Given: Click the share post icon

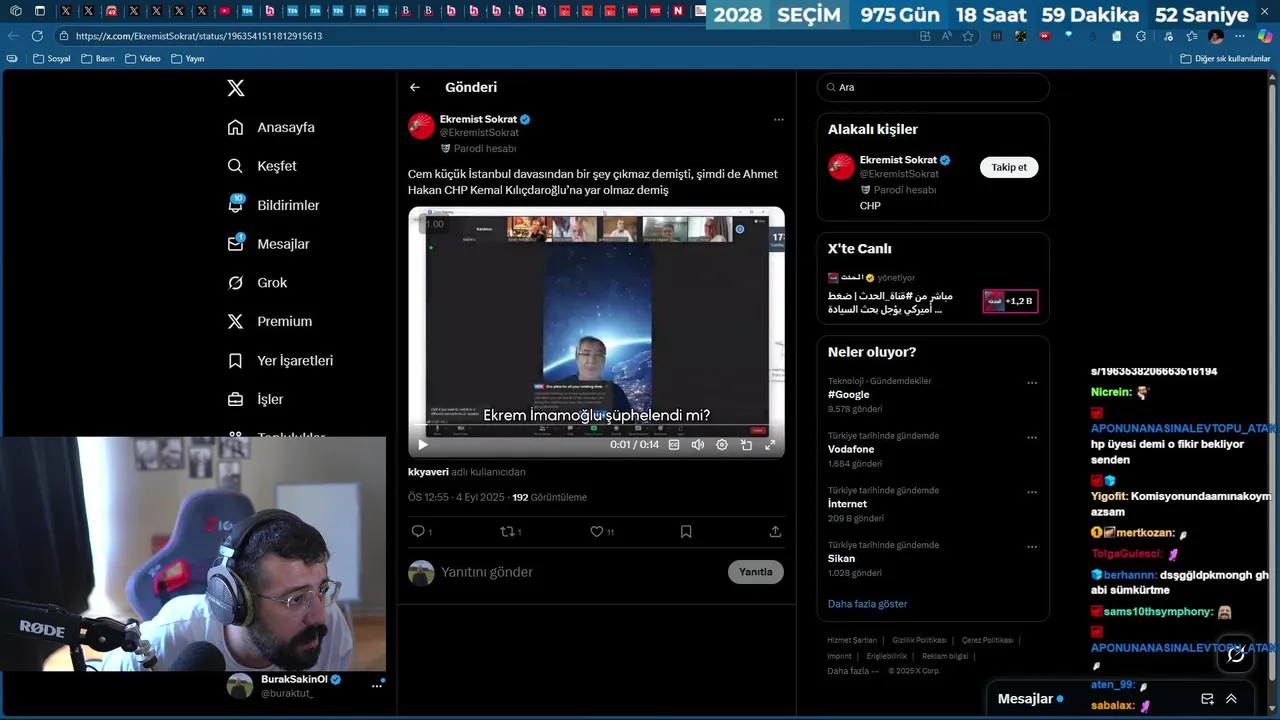Looking at the screenshot, I should click(x=775, y=532).
